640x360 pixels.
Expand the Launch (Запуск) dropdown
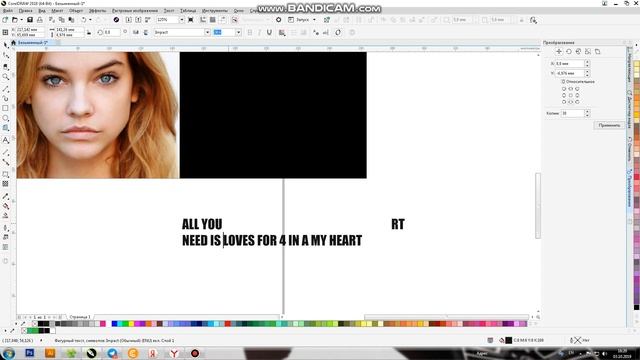point(314,20)
